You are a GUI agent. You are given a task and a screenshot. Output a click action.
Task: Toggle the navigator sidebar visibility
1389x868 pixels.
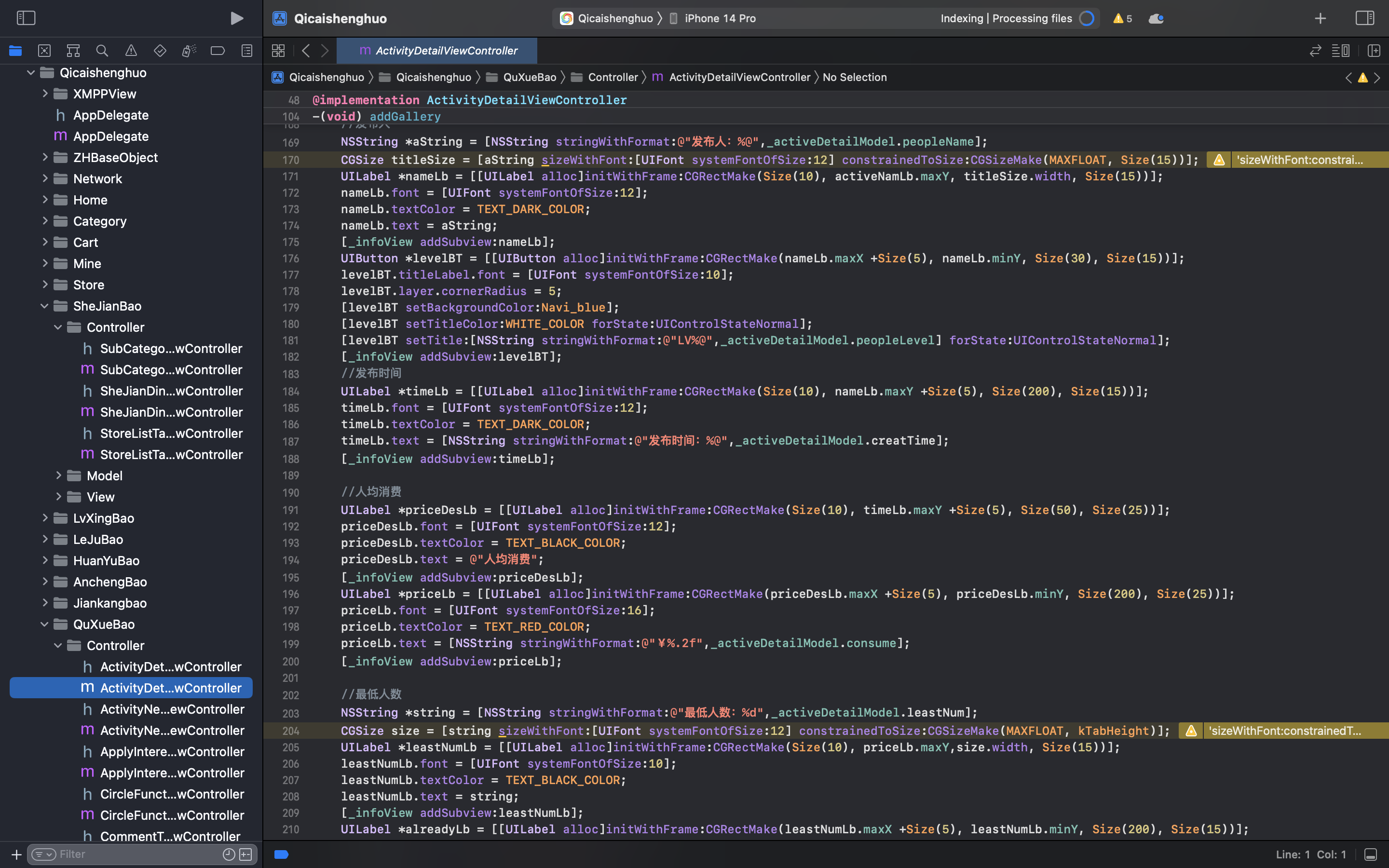pos(26,18)
